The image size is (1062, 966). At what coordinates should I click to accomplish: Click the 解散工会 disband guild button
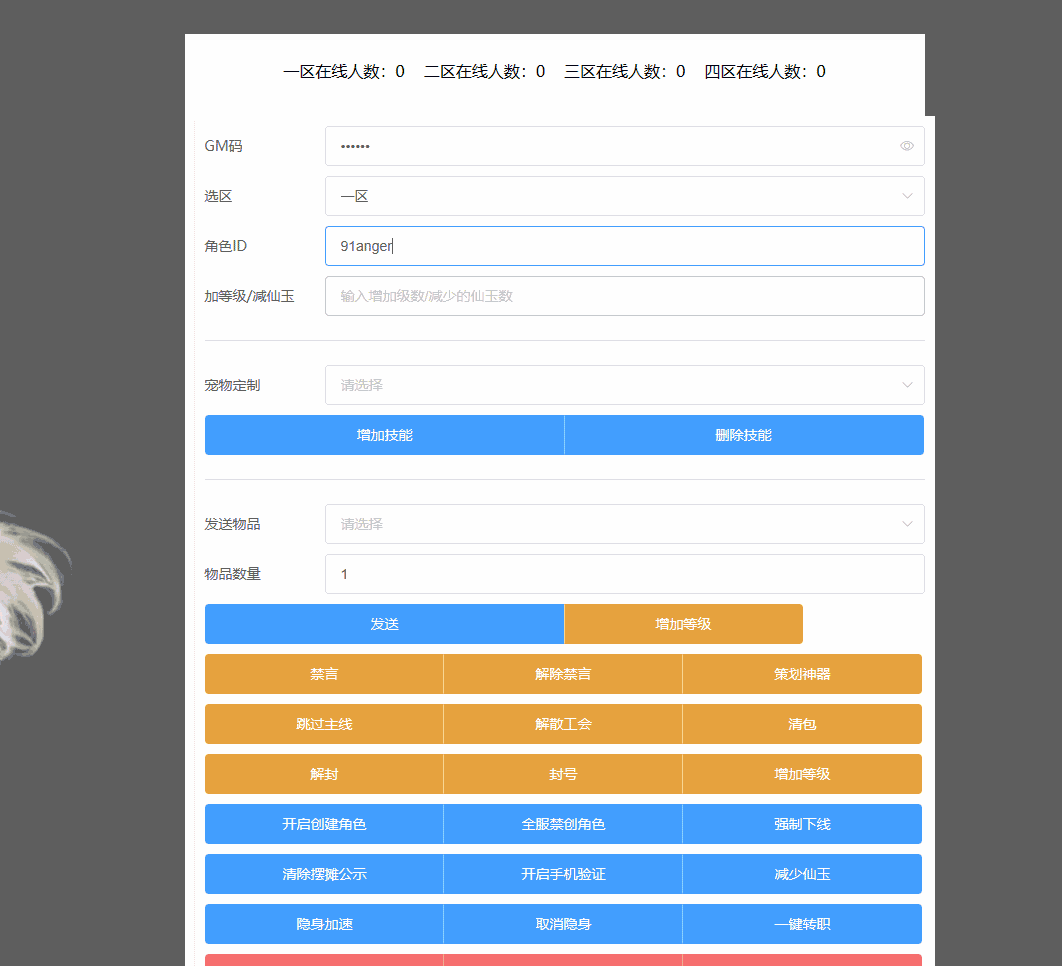pyautogui.click(x=562, y=723)
